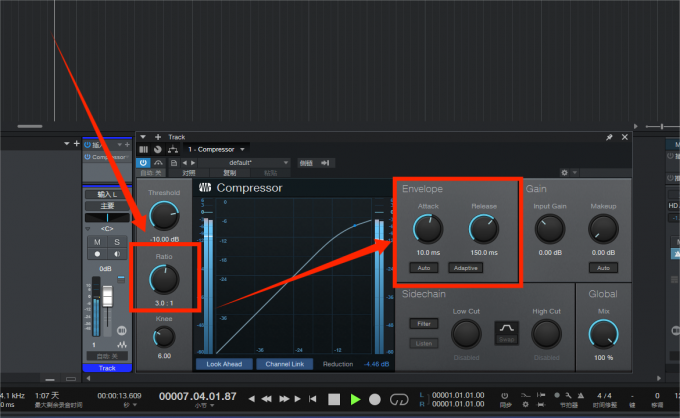
Task: Adjust the Ratio knob
Action: [164, 279]
